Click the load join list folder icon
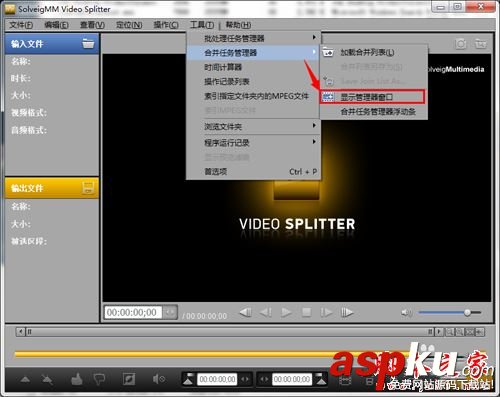500x397 pixels. (x=328, y=52)
